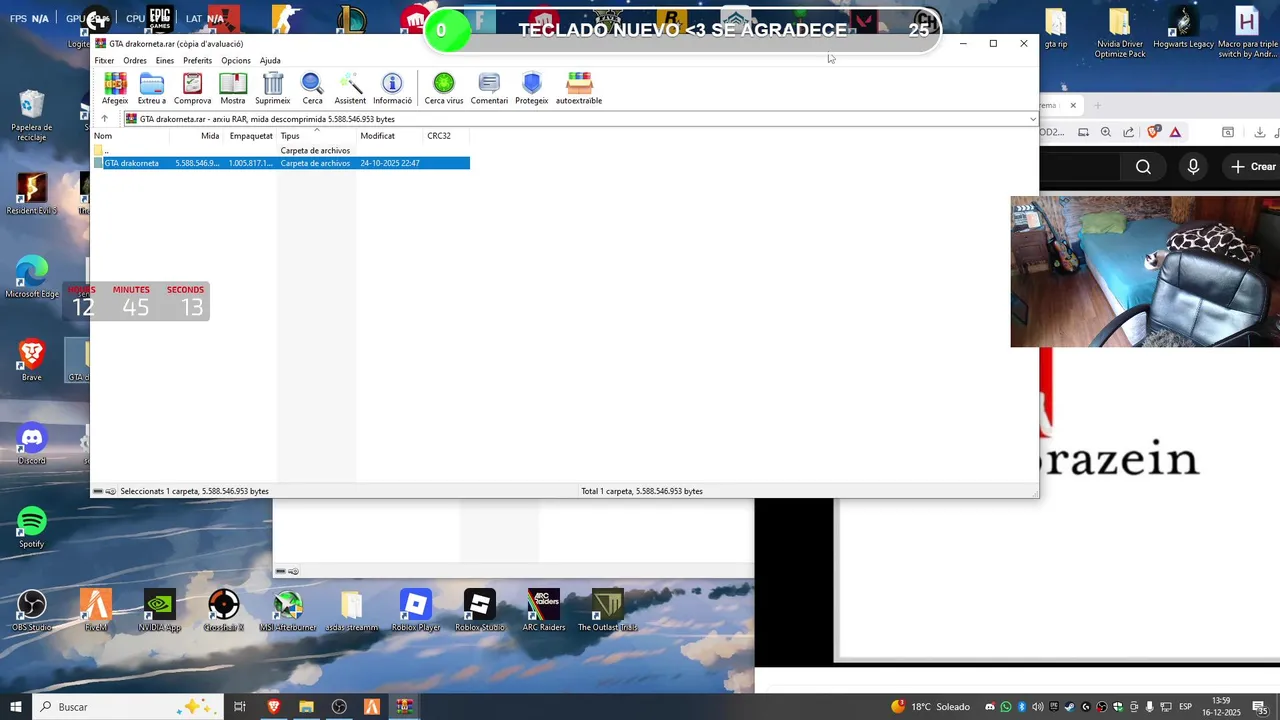The height and width of the screenshot is (720, 1280).
Task: Click the Papelera de reciclaje desktop icon
Action: click(x=32, y=116)
